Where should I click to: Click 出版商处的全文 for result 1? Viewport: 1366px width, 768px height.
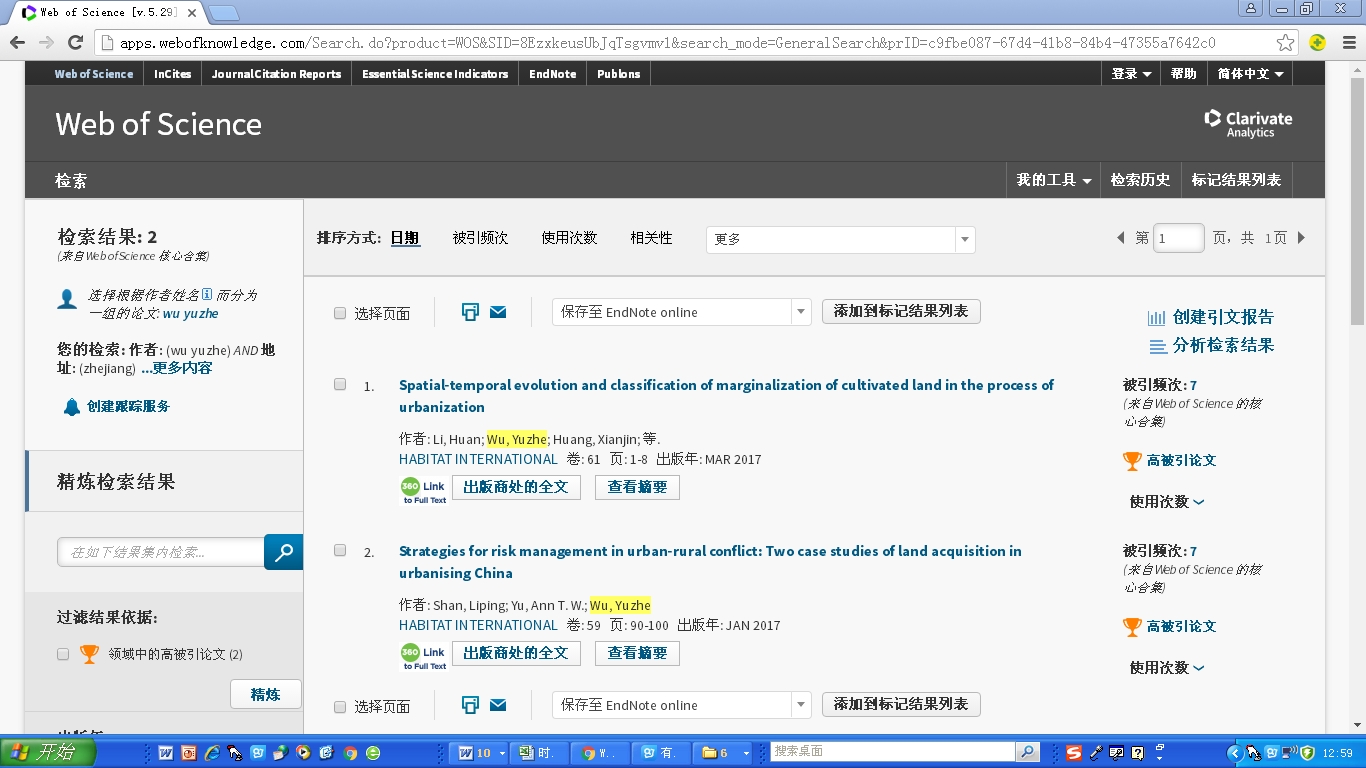click(516, 487)
